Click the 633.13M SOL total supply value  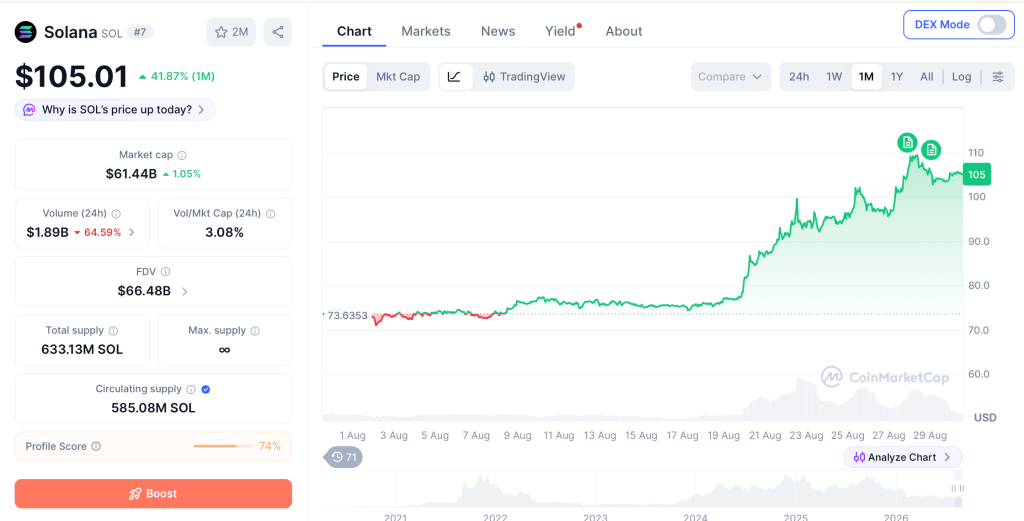(x=82, y=349)
